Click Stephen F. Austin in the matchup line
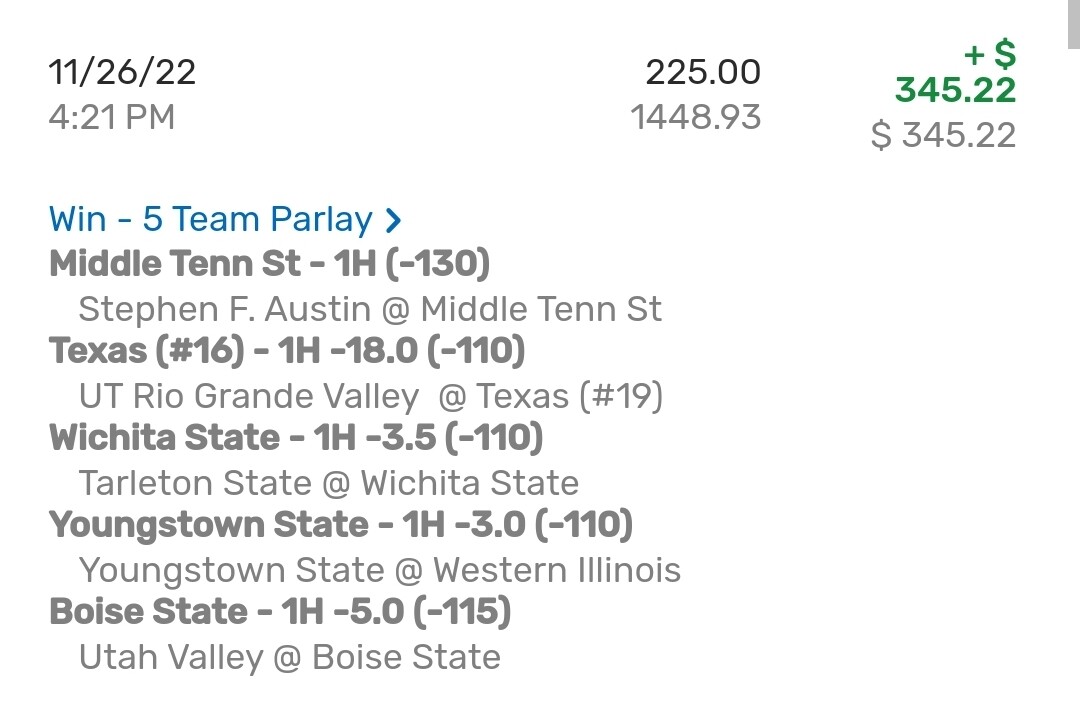The width and height of the screenshot is (1080, 708). coord(224,309)
